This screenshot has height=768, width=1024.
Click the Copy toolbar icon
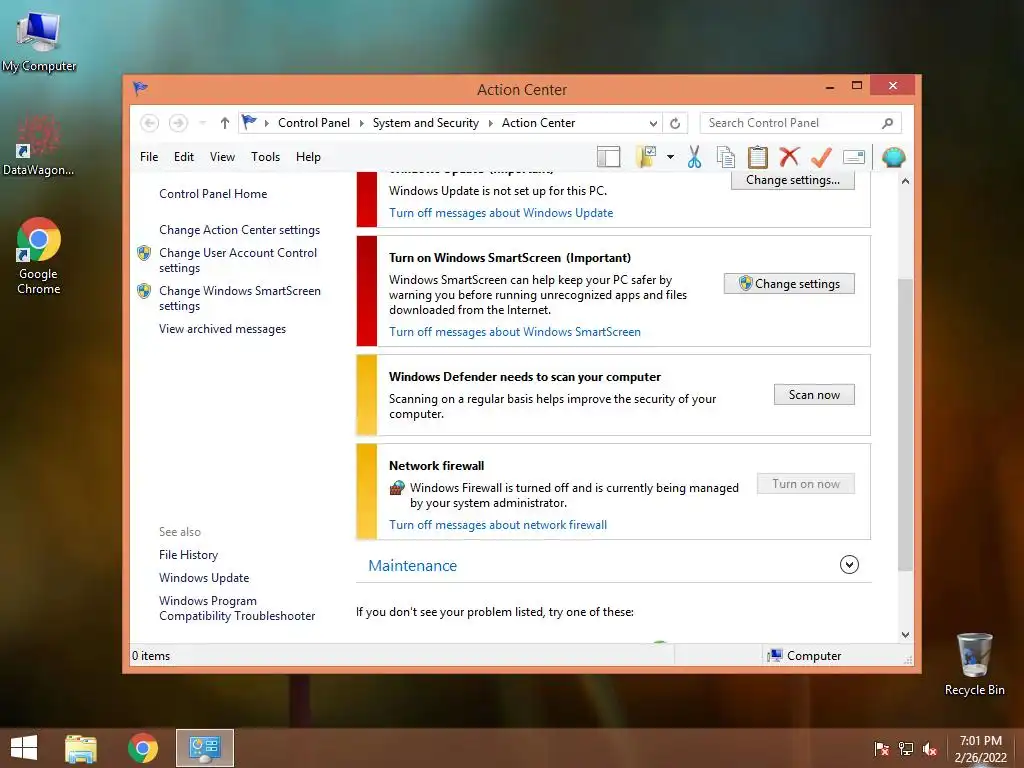726,157
